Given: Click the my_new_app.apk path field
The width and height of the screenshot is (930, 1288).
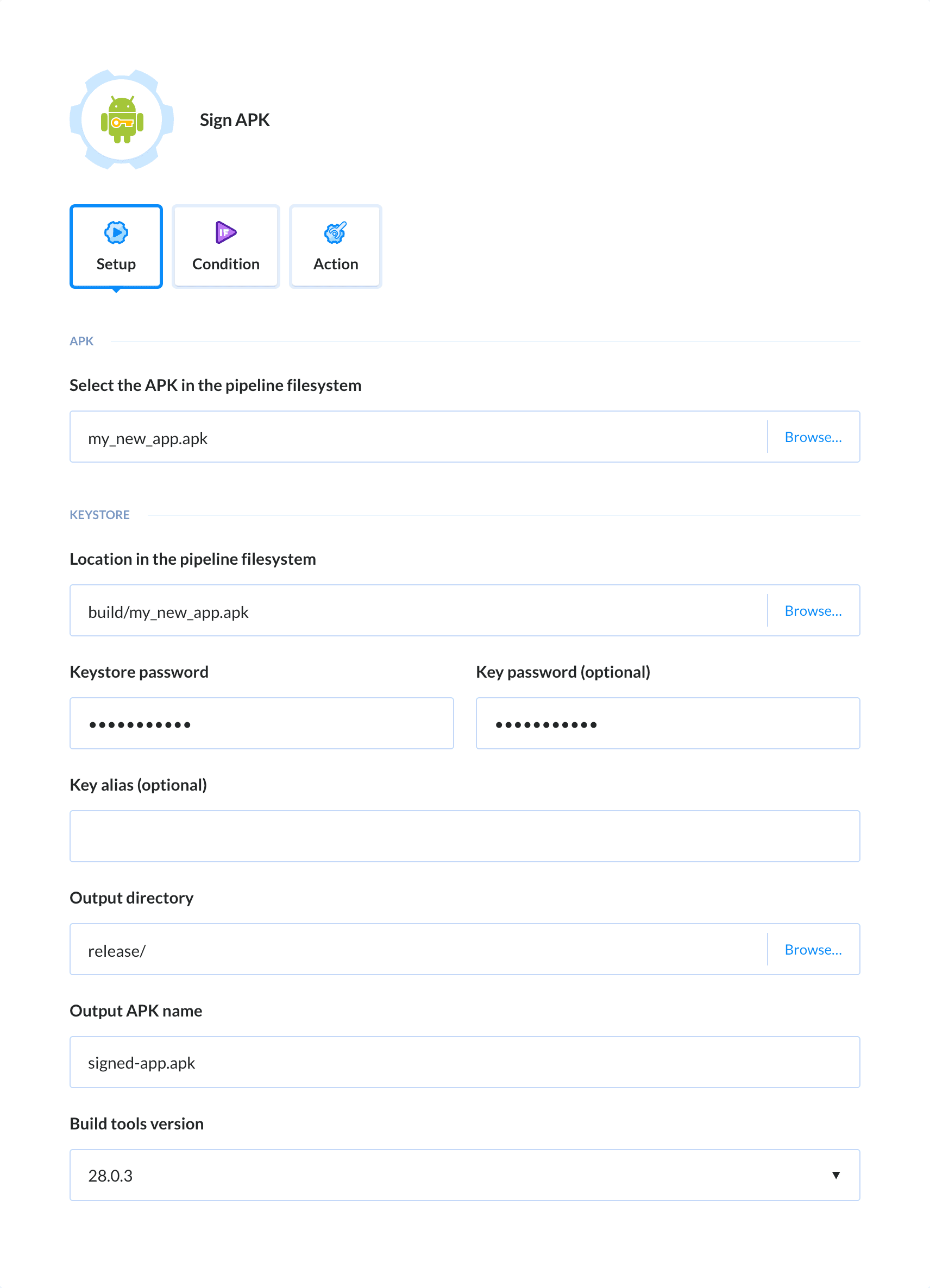Looking at the screenshot, I should 398,437.
